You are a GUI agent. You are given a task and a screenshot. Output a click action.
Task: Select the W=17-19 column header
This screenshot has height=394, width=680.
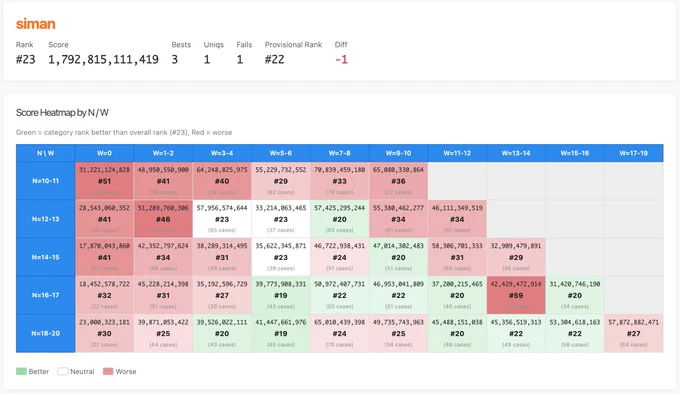coord(634,153)
